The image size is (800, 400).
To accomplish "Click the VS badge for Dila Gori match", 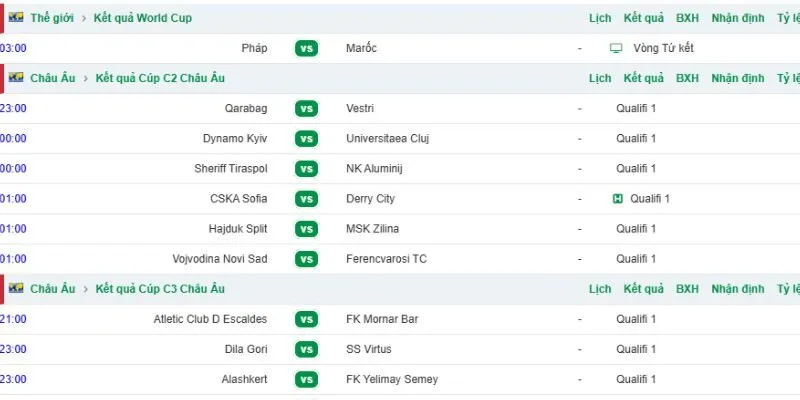I will pyautogui.click(x=306, y=349).
